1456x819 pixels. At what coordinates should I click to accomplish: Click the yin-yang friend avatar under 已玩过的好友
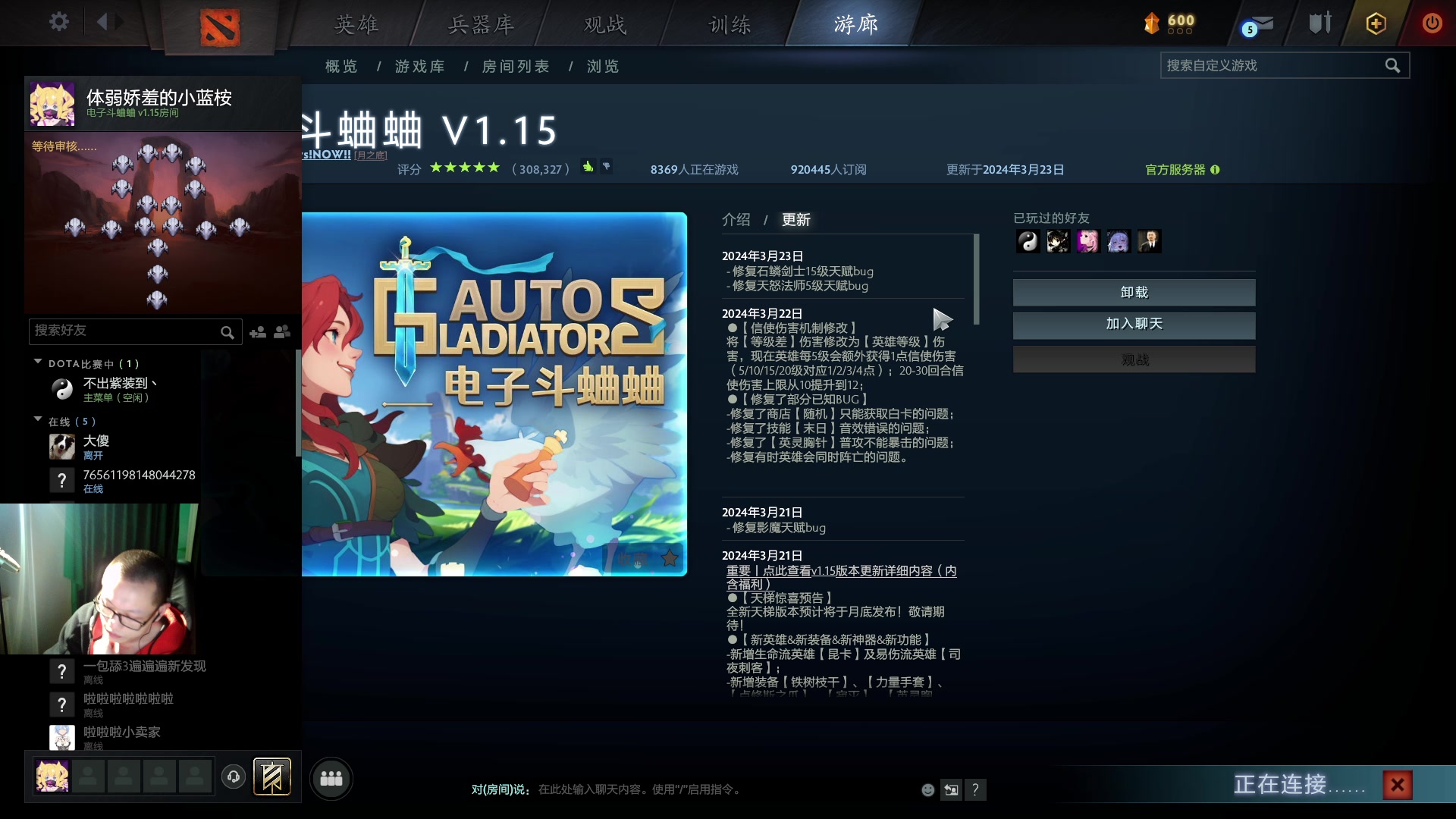tap(1028, 241)
